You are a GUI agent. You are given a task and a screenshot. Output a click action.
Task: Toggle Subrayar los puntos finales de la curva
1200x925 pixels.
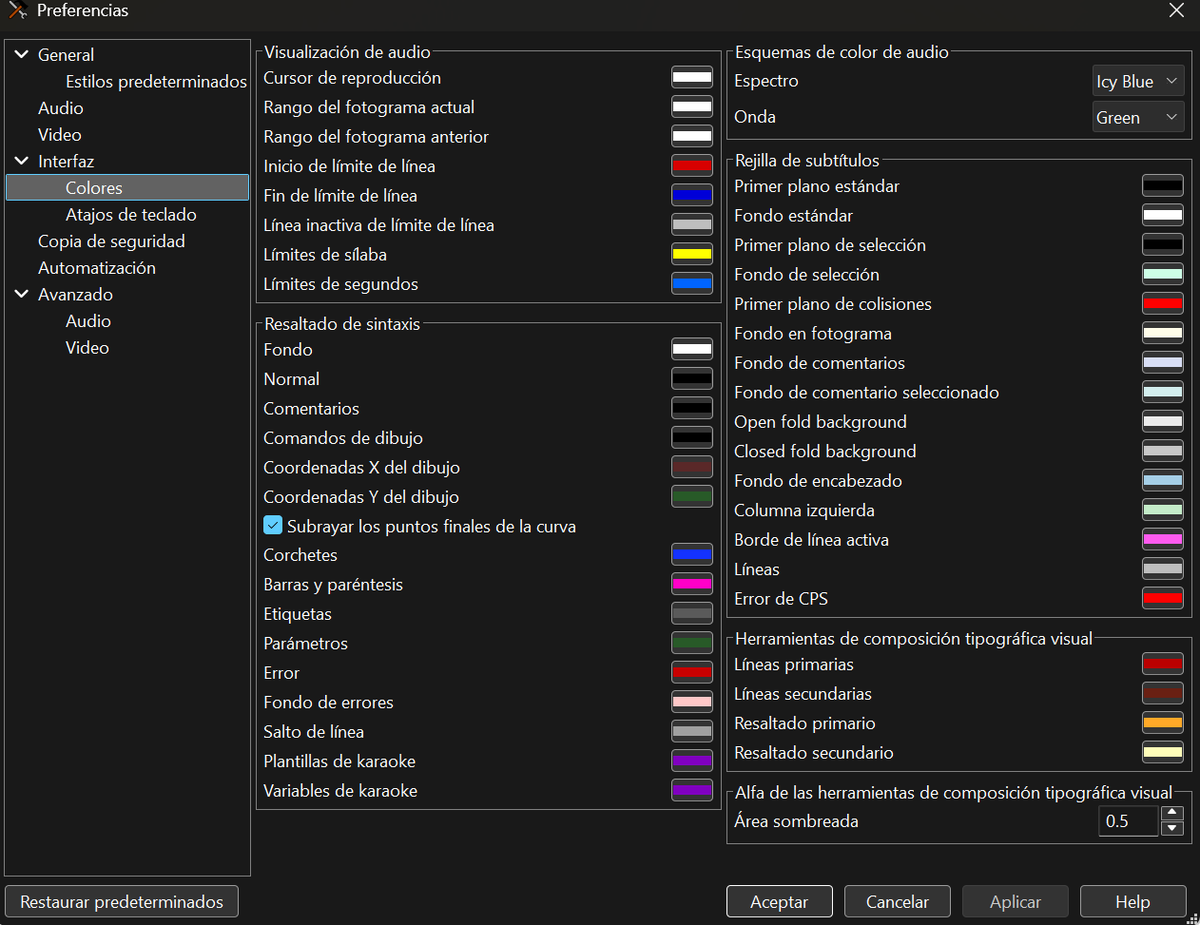pos(273,526)
